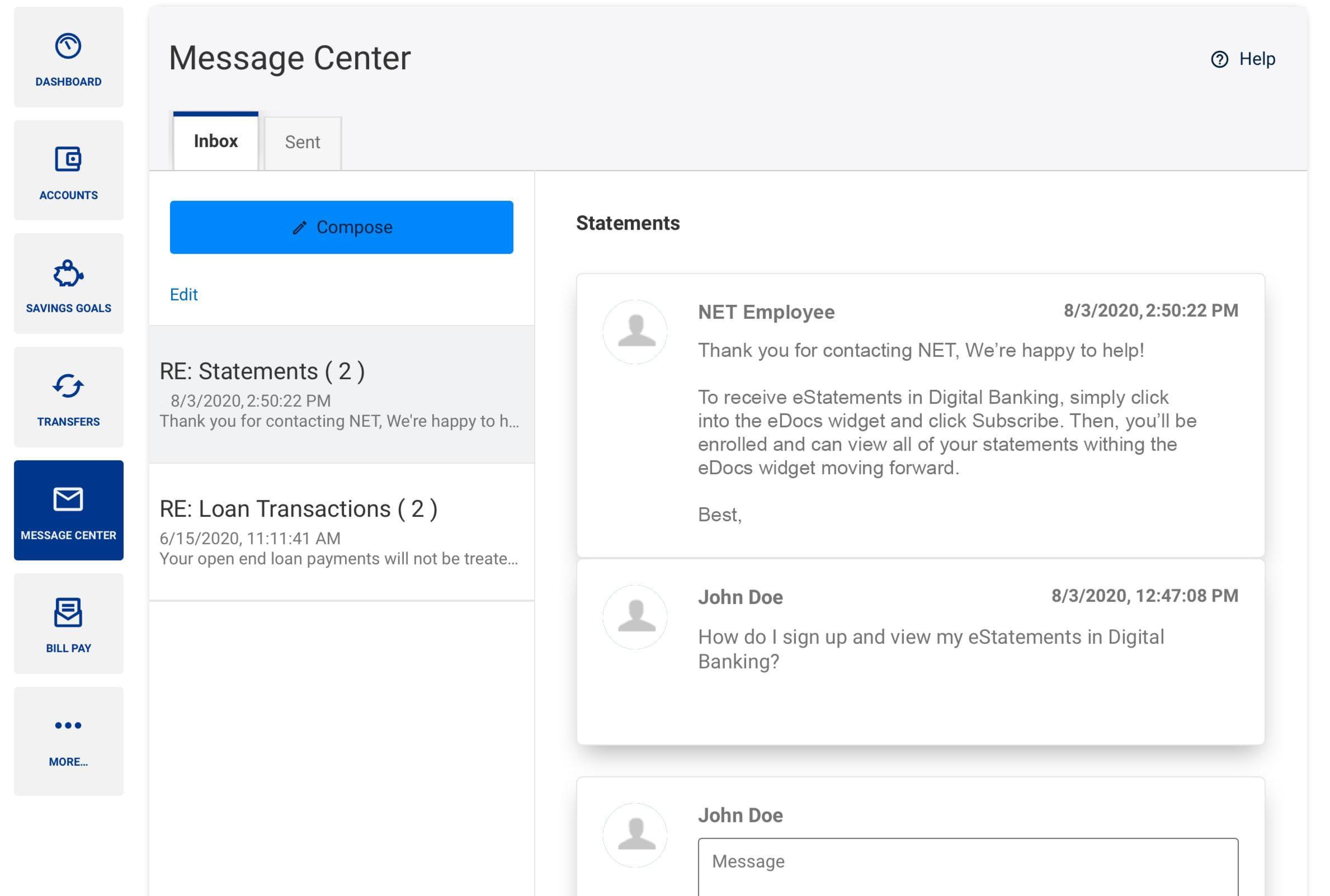Viewport: 1330px width, 896px height.
Task: Select the Transfers arrows icon
Action: coord(68,386)
